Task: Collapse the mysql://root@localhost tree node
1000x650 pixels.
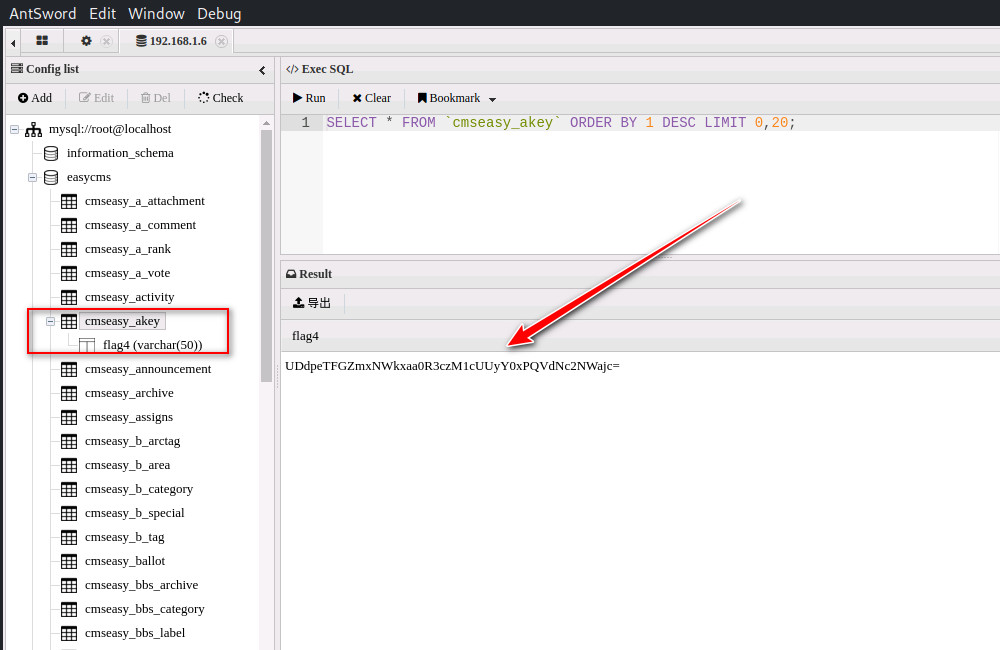Action: [x=14, y=129]
